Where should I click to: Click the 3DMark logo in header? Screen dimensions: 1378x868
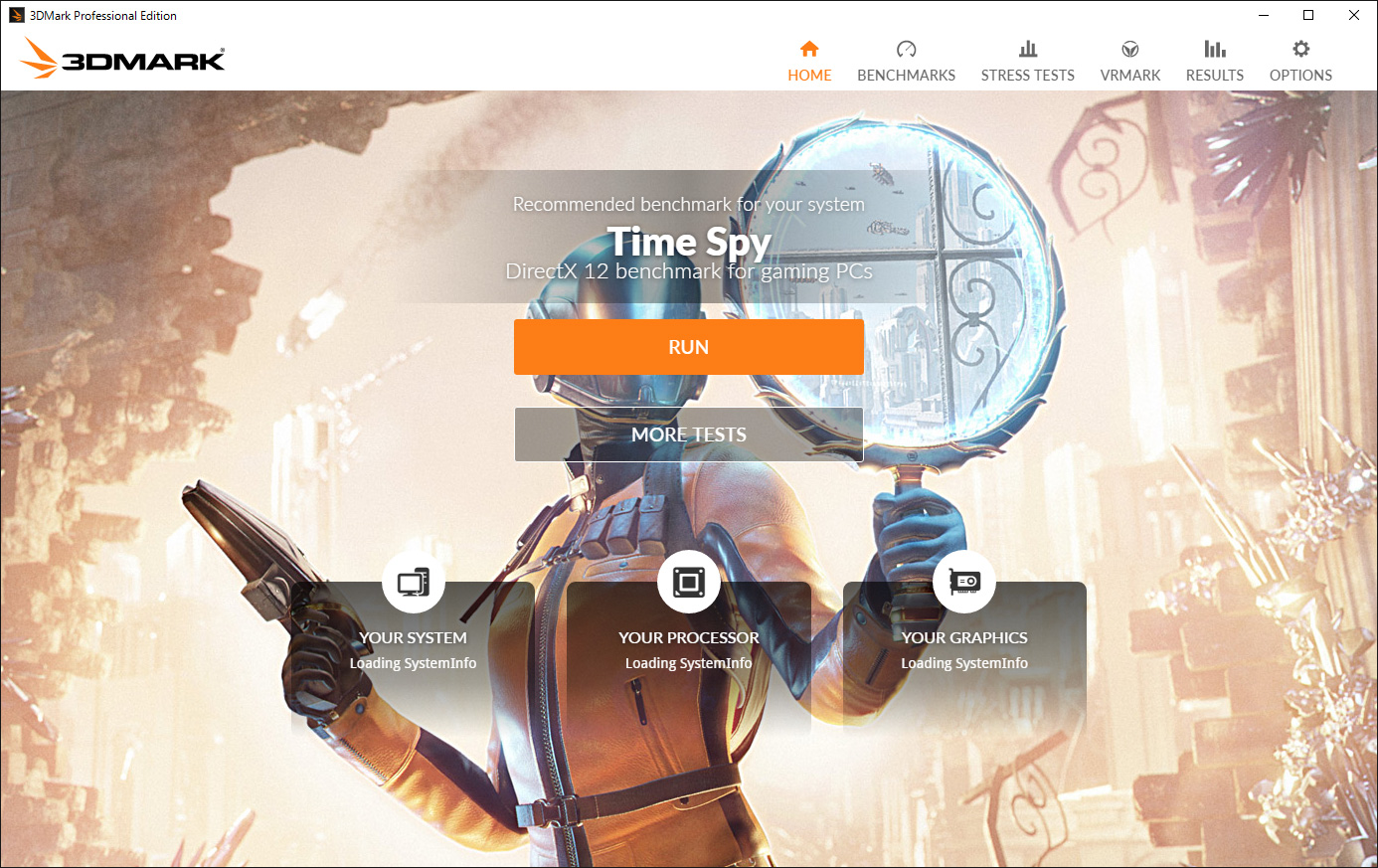coord(123,59)
